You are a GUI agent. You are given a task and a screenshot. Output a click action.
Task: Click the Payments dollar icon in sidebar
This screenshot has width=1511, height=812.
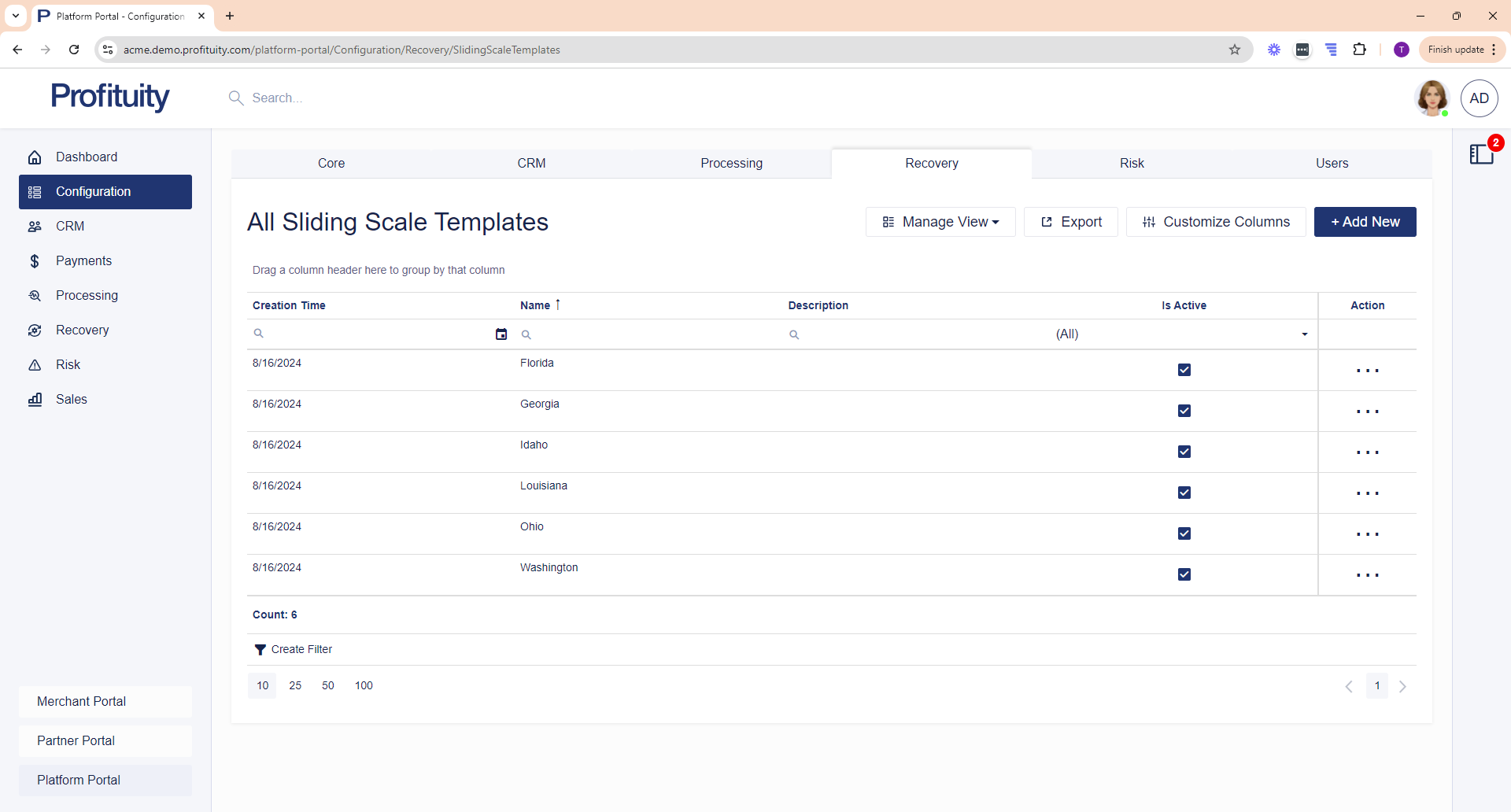pyautogui.click(x=35, y=261)
